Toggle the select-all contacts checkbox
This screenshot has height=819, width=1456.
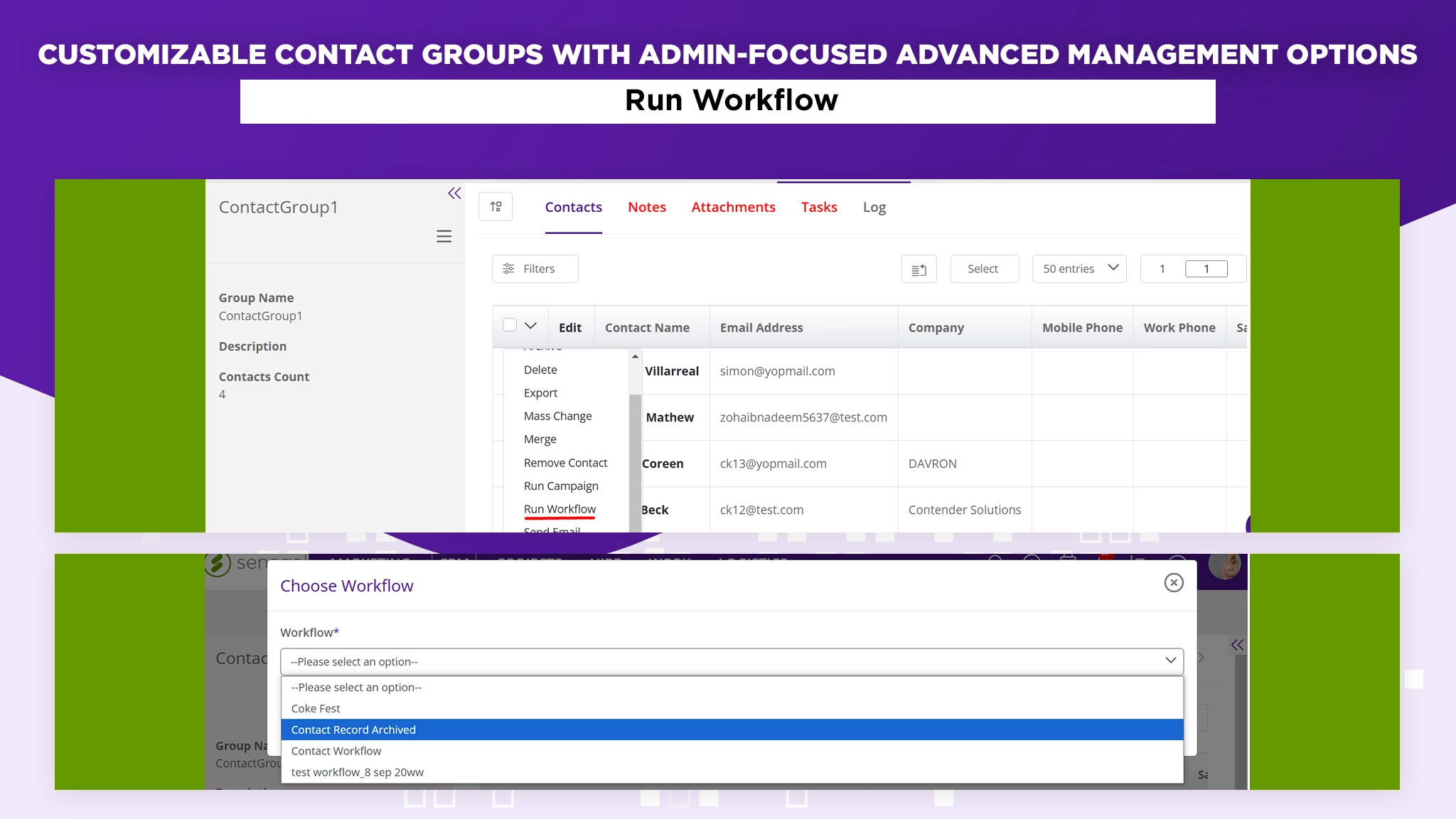(x=510, y=325)
